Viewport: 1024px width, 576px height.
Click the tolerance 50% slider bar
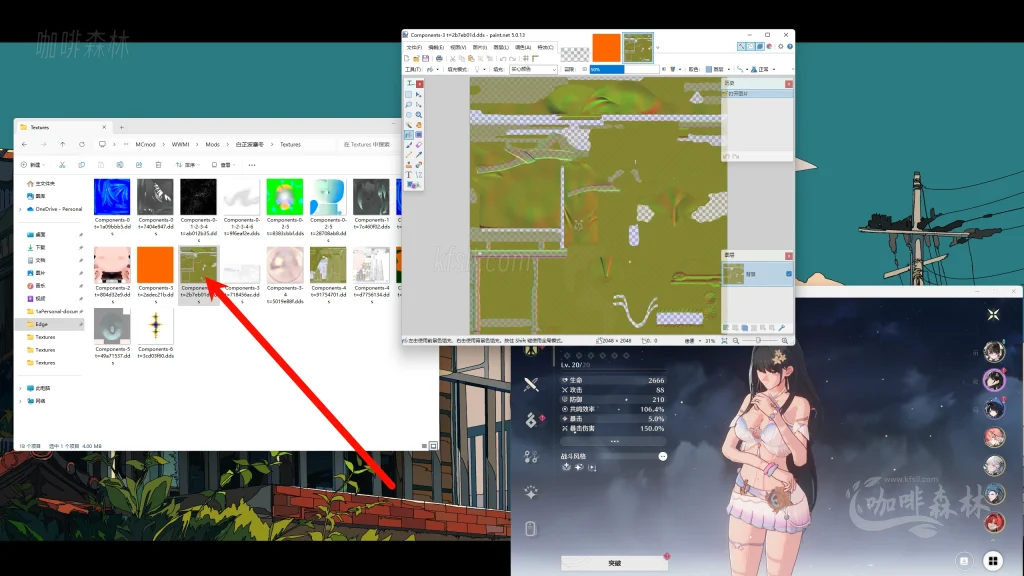(624, 69)
